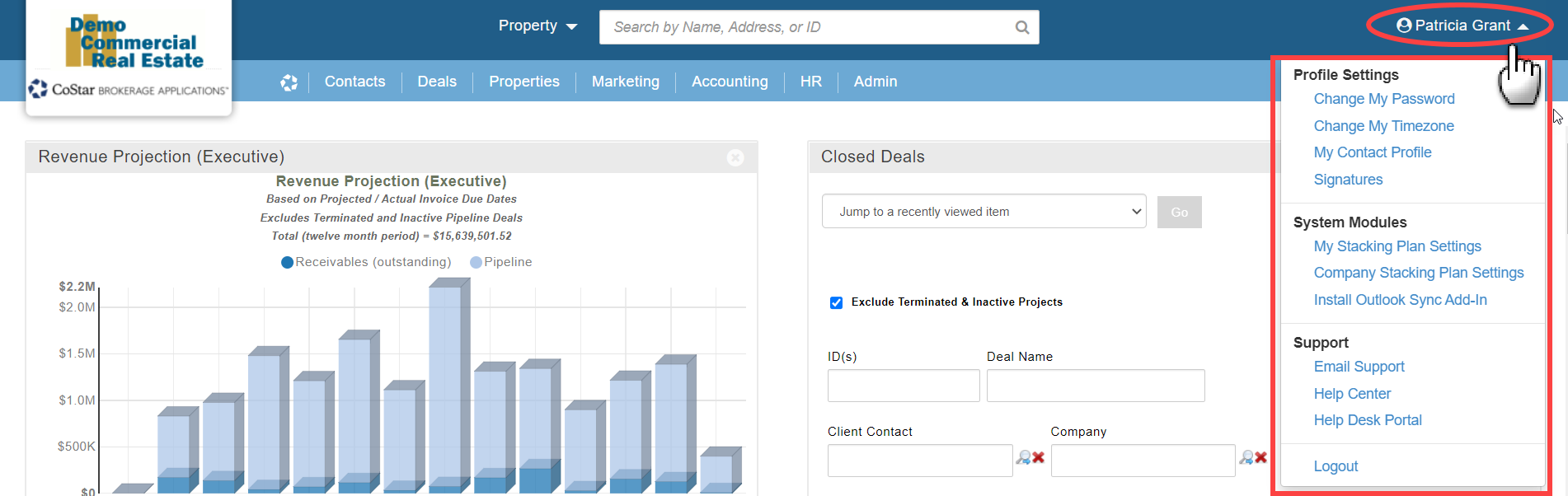Click the Company lookup icon
Image resolution: width=1568 pixels, height=496 pixels.
pyautogui.click(x=1246, y=457)
